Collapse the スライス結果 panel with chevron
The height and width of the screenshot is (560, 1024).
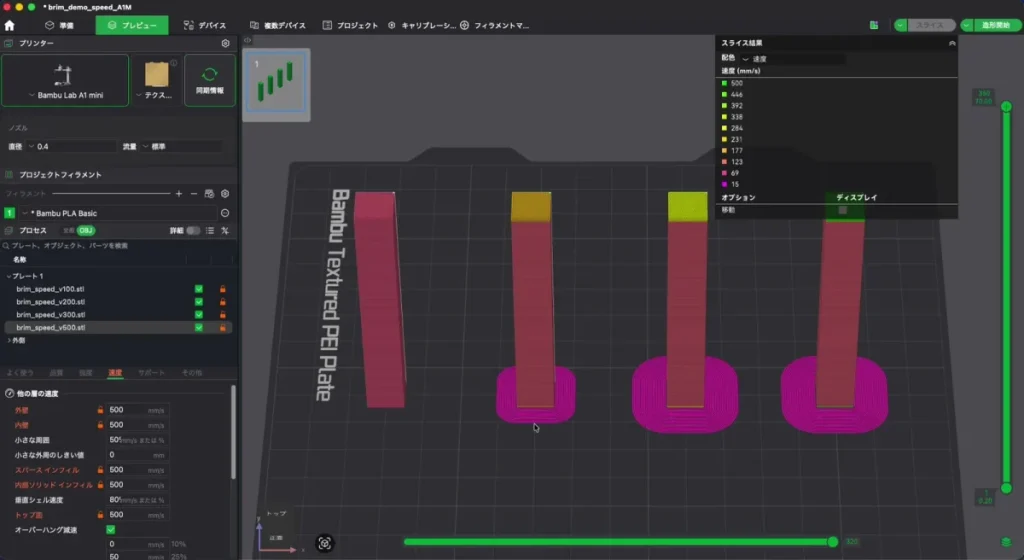pos(952,43)
